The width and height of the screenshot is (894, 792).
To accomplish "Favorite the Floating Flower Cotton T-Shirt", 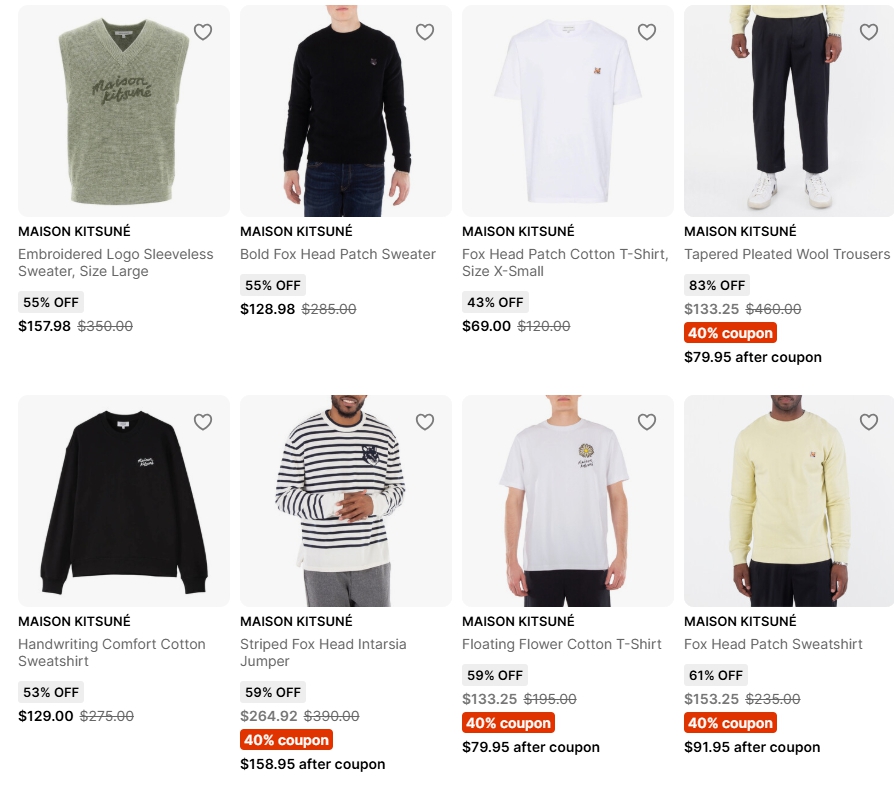I will point(647,422).
